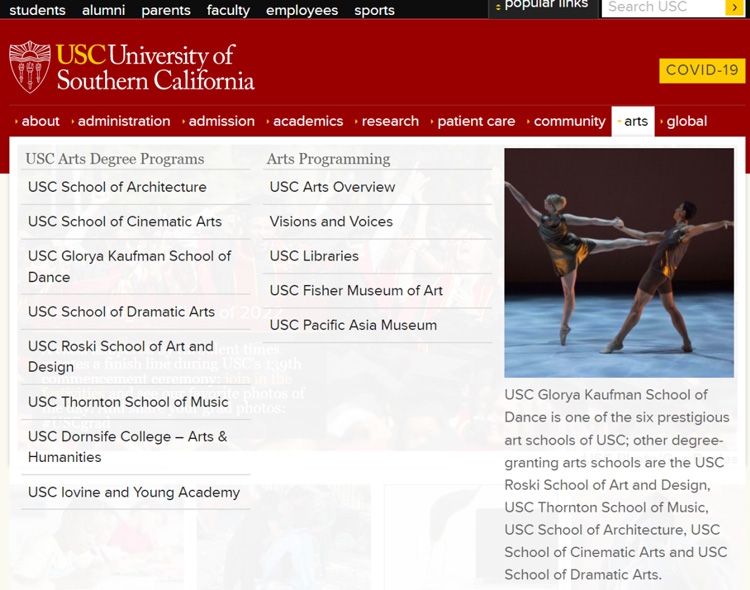This screenshot has width=750, height=590.
Task: Open the COVID-19 button
Action: pyautogui.click(x=702, y=70)
